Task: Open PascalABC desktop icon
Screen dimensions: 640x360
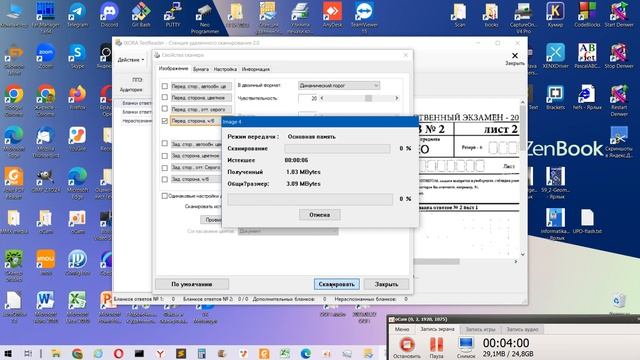Action: (x=587, y=56)
